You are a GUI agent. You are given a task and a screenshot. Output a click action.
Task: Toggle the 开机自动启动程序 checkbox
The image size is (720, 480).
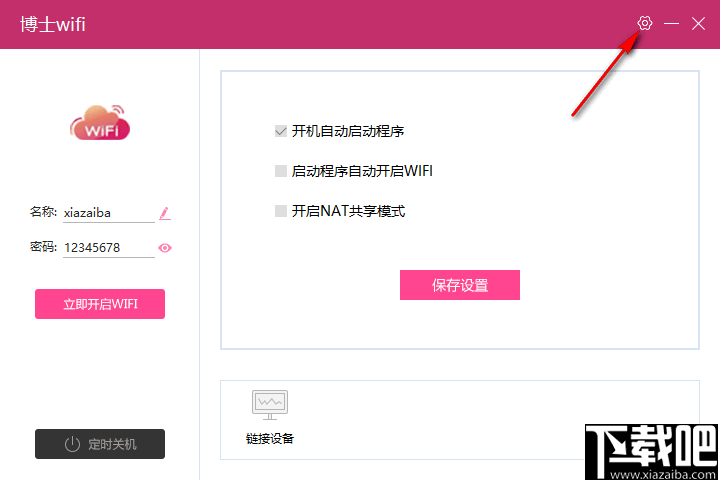281,131
